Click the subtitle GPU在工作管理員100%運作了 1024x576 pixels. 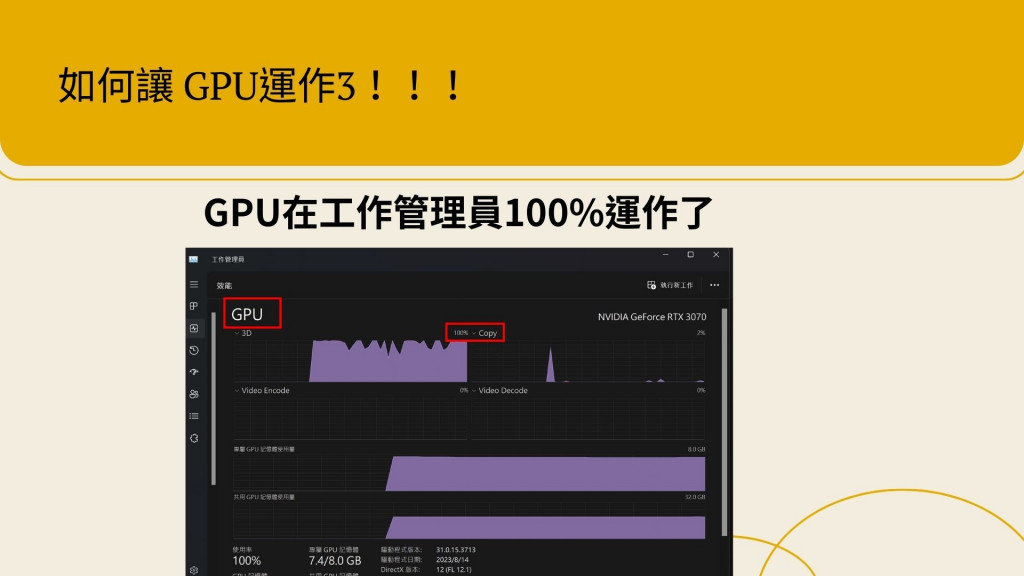[458, 213]
